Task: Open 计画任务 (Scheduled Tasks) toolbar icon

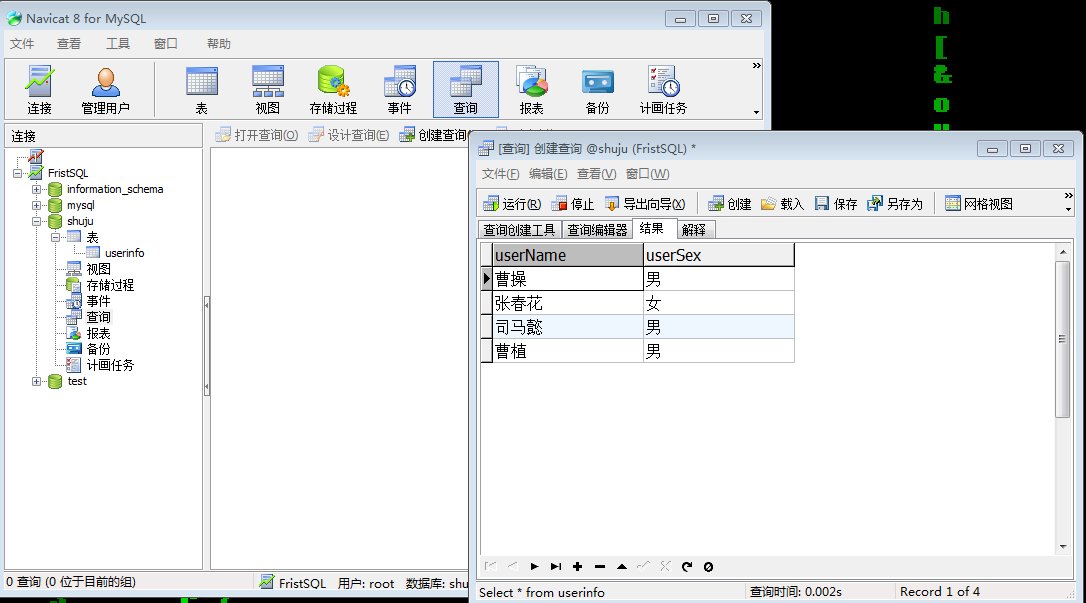Action: (663, 89)
